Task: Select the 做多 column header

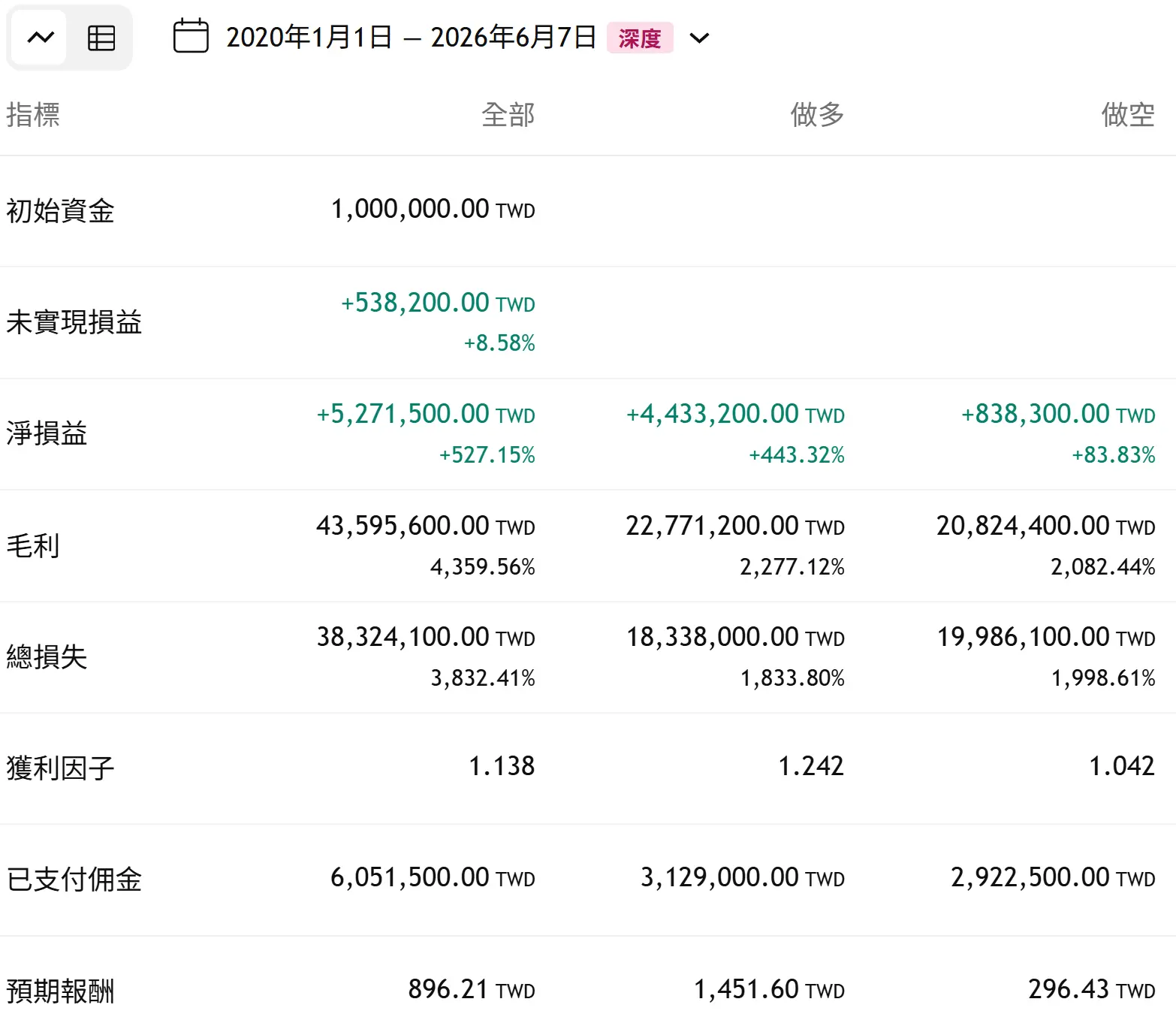Action: pos(817,114)
